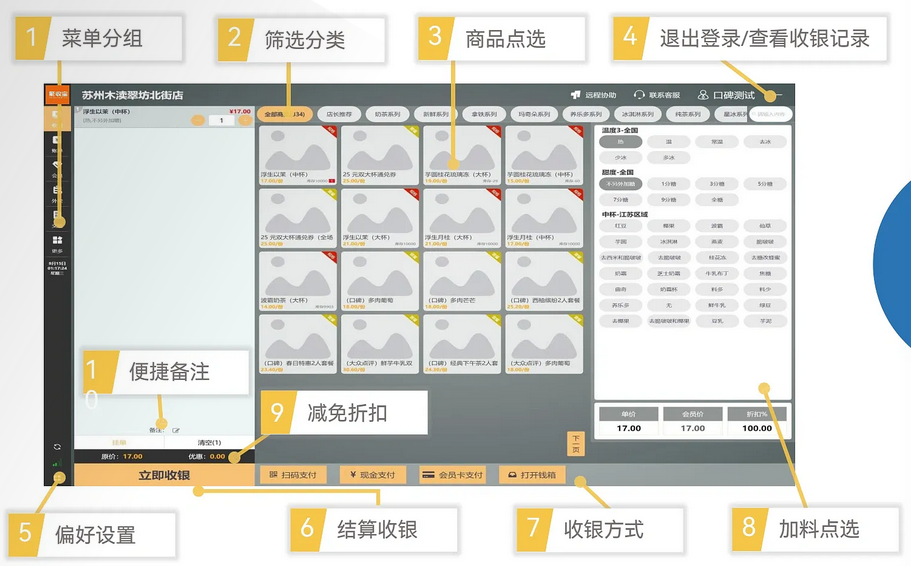Click the sync refresh icon in sidebar
This screenshot has width=911, height=566.
click(x=57, y=447)
